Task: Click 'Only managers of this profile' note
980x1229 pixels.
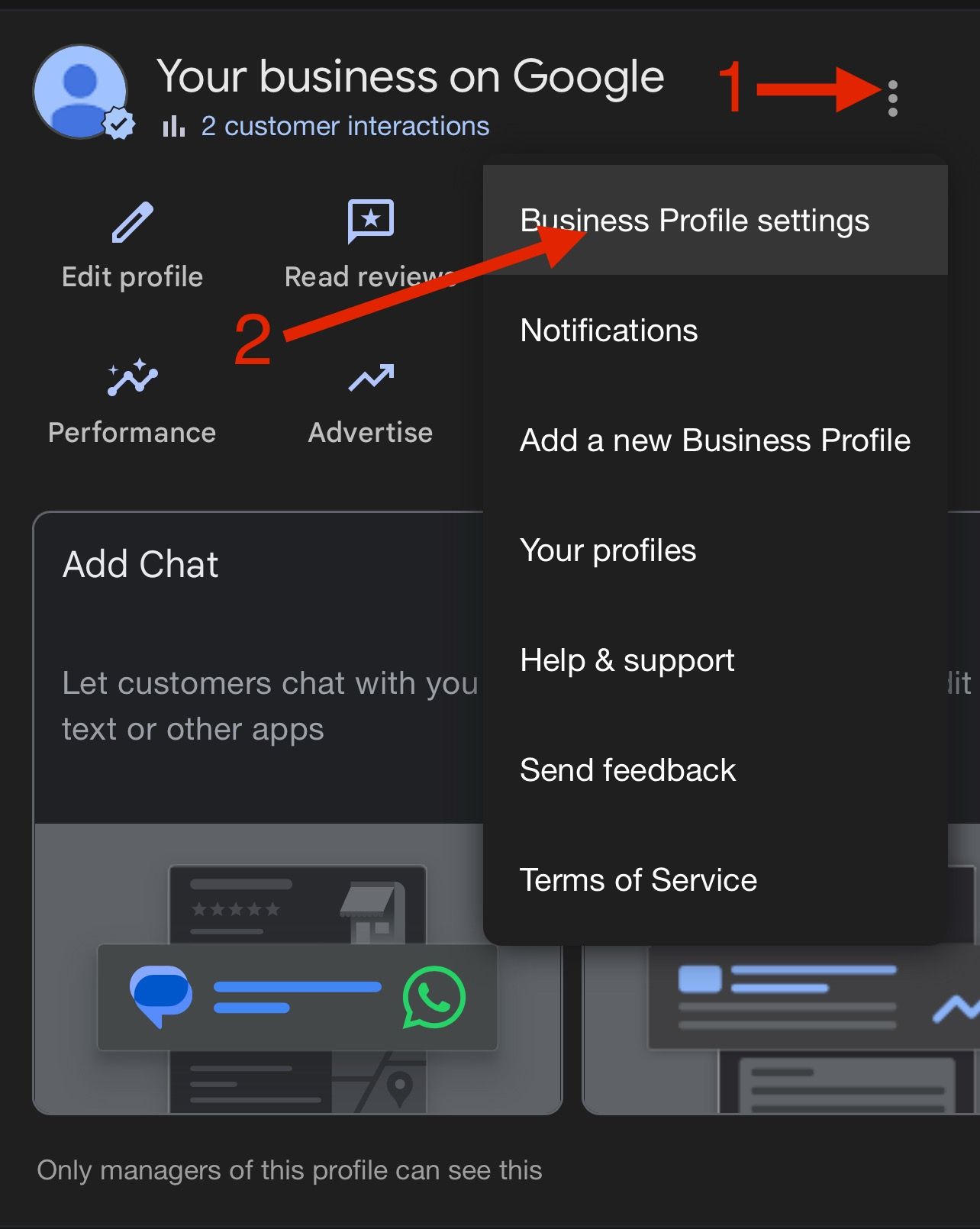Action: (289, 1170)
